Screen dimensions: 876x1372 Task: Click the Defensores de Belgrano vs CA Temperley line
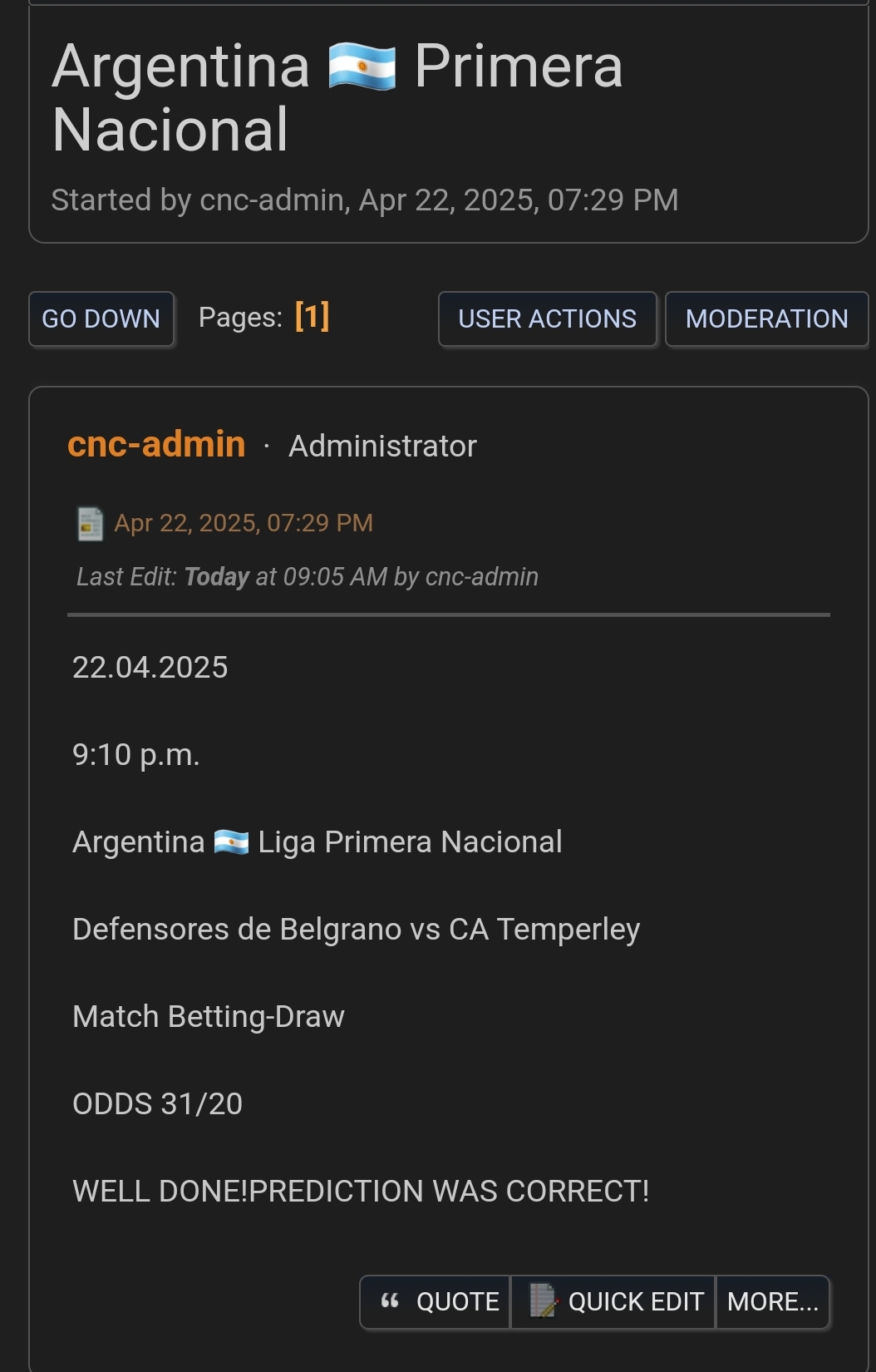(x=357, y=930)
